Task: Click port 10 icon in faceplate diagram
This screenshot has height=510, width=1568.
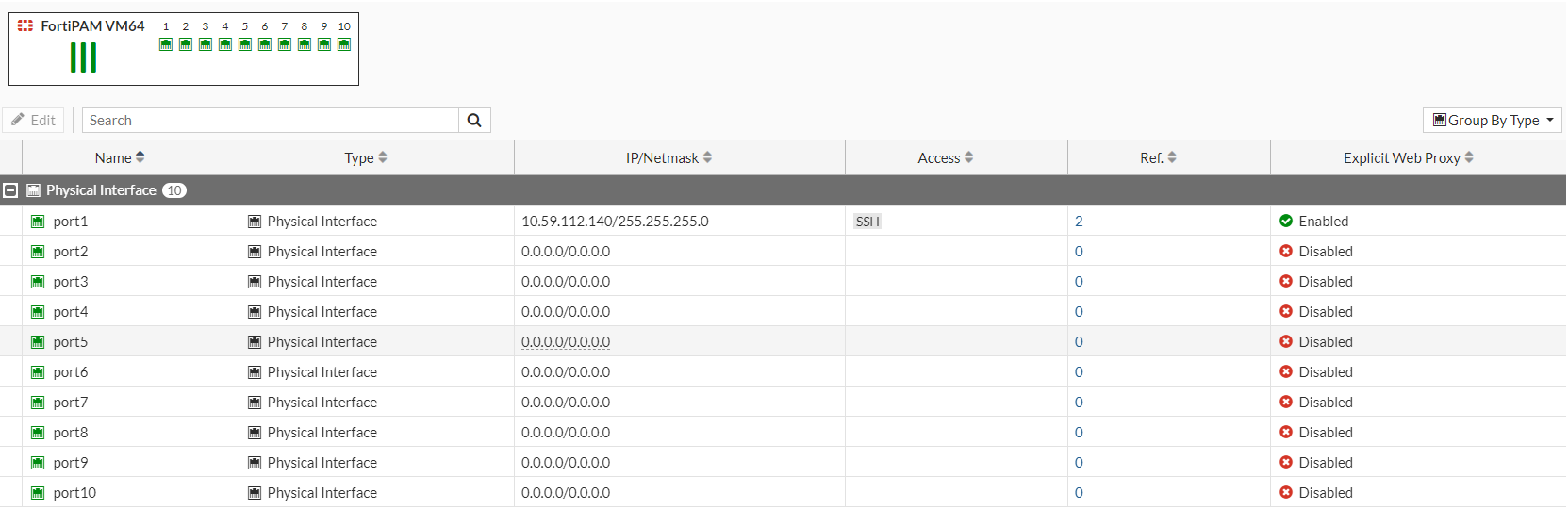Action: click(344, 44)
